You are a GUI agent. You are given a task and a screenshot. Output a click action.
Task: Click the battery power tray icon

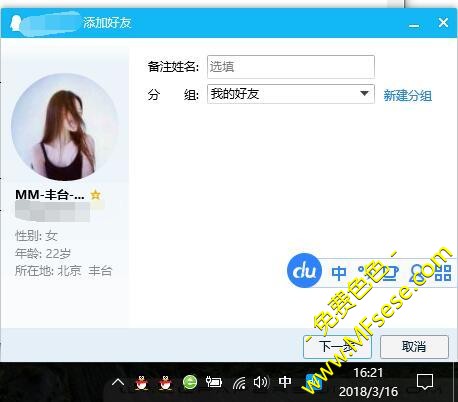214,382
